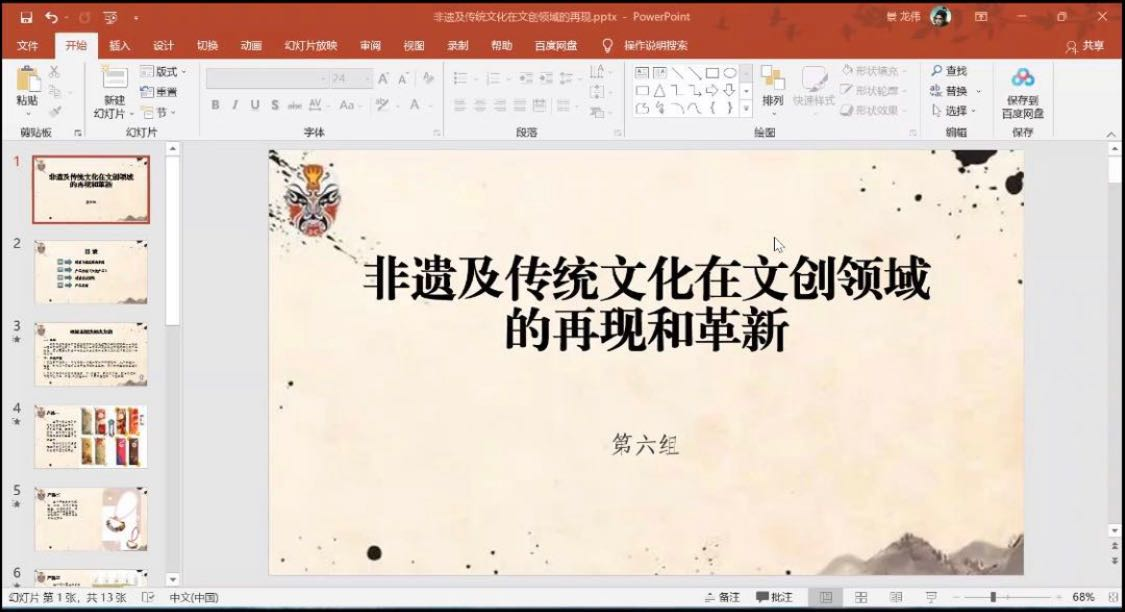This screenshot has width=1125, height=612.
Task: Switch to normal view in status bar
Action: tap(826, 597)
